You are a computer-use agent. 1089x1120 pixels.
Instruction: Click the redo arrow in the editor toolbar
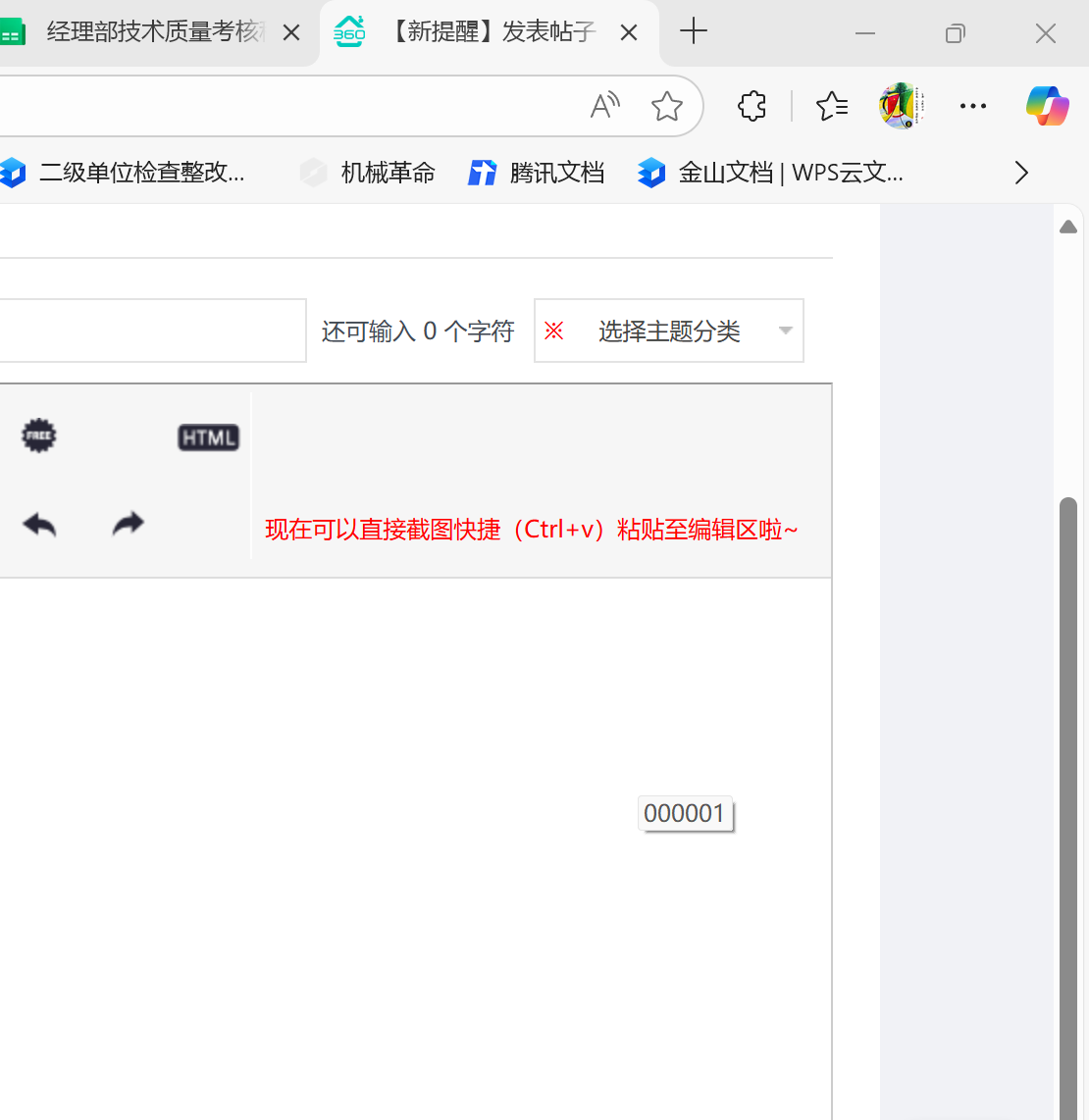pos(127,524)
